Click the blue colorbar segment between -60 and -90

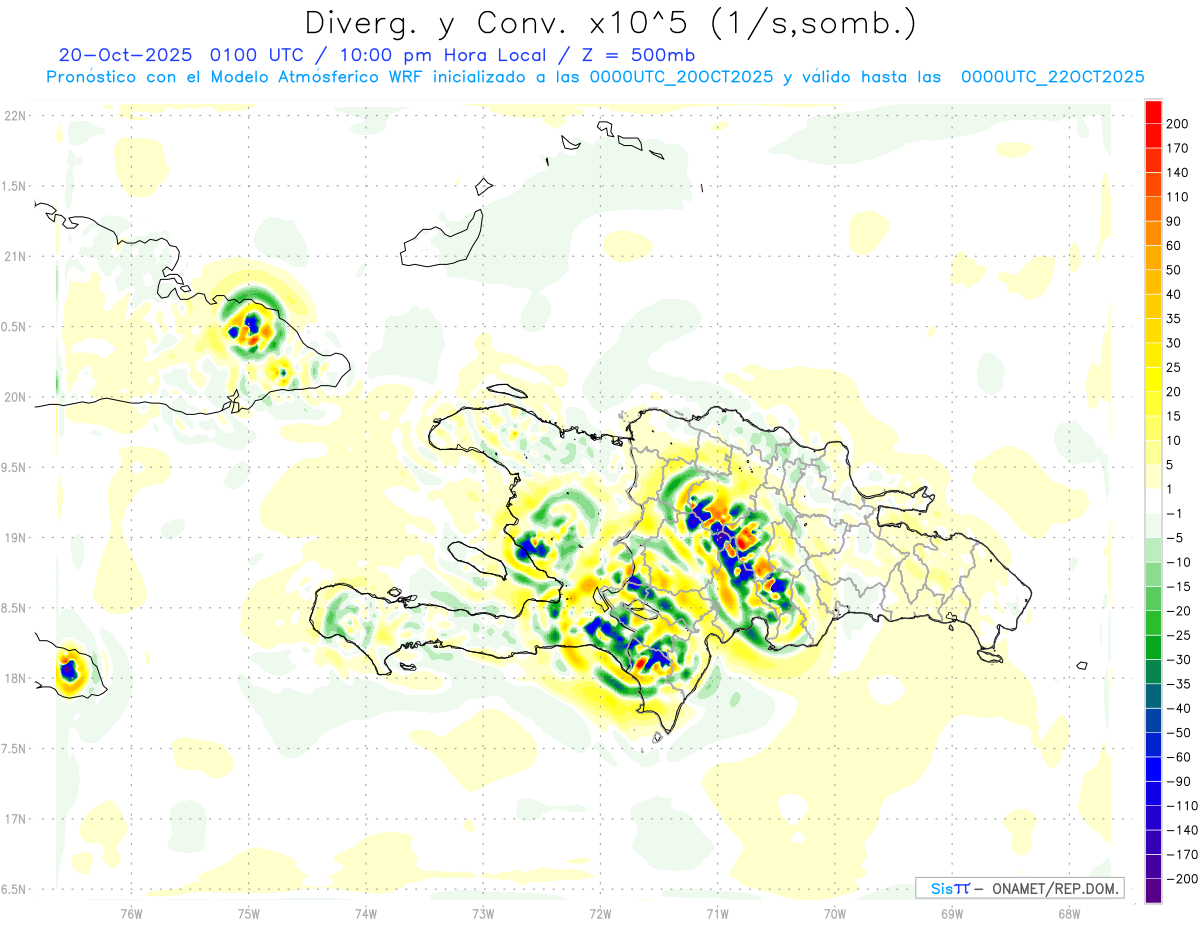1153,768
